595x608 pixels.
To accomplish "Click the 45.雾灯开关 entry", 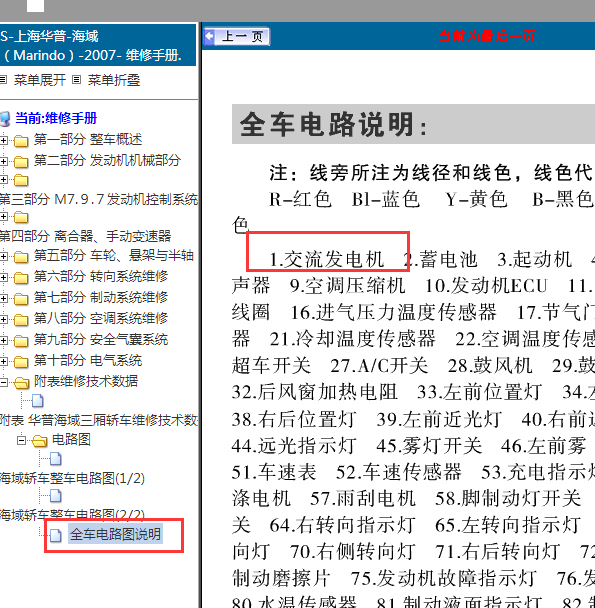I will pos(429,446).
